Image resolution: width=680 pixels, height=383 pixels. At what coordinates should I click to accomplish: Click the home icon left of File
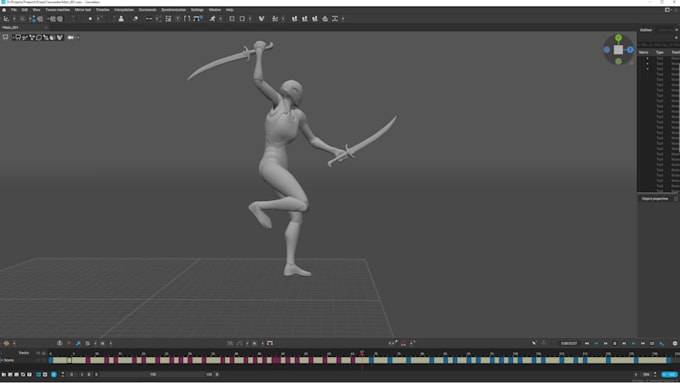pyautogui.click(x=4, y=10)
